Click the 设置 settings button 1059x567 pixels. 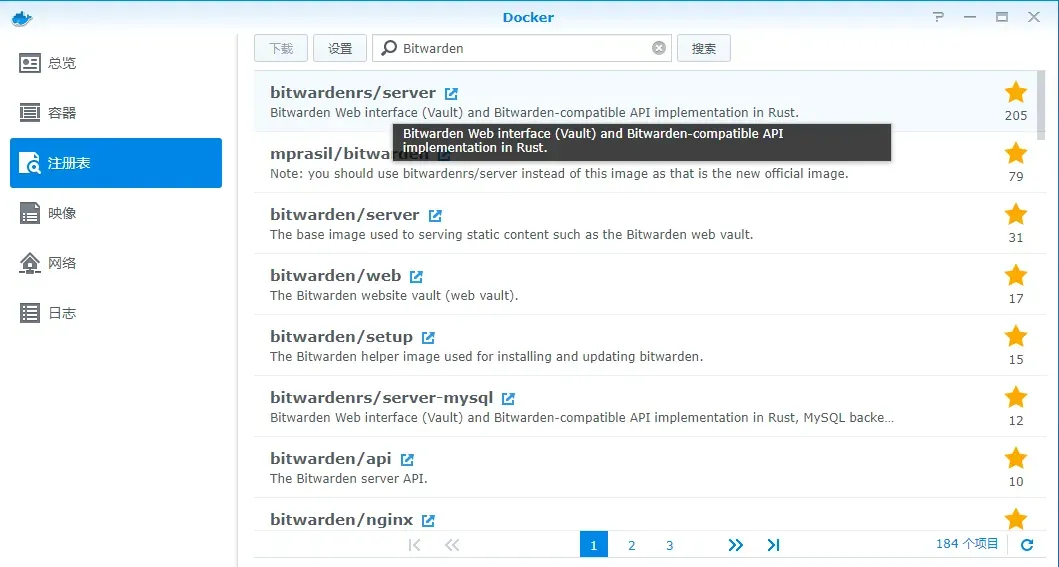[340, 48]
